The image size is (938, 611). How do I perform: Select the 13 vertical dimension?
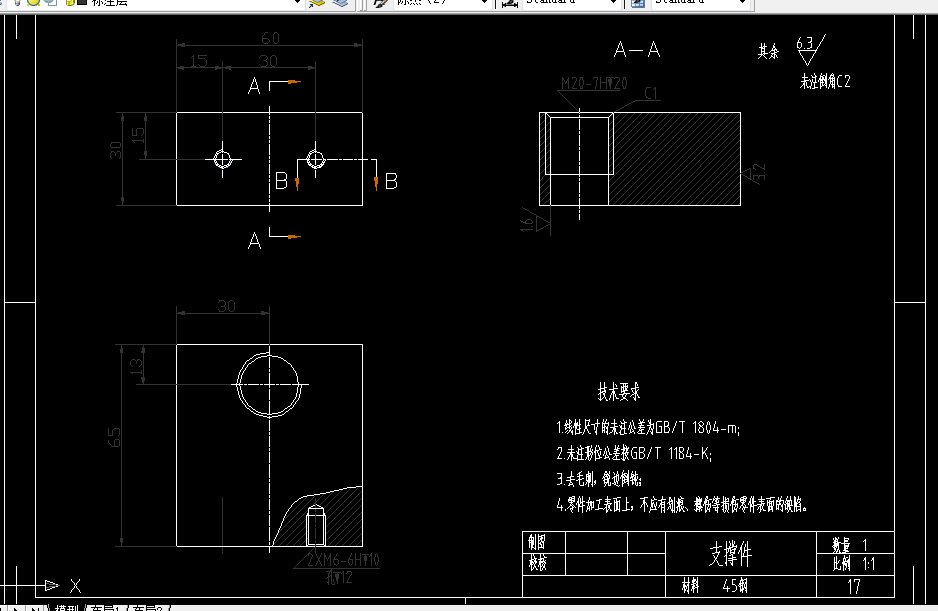tap(137, 366)
